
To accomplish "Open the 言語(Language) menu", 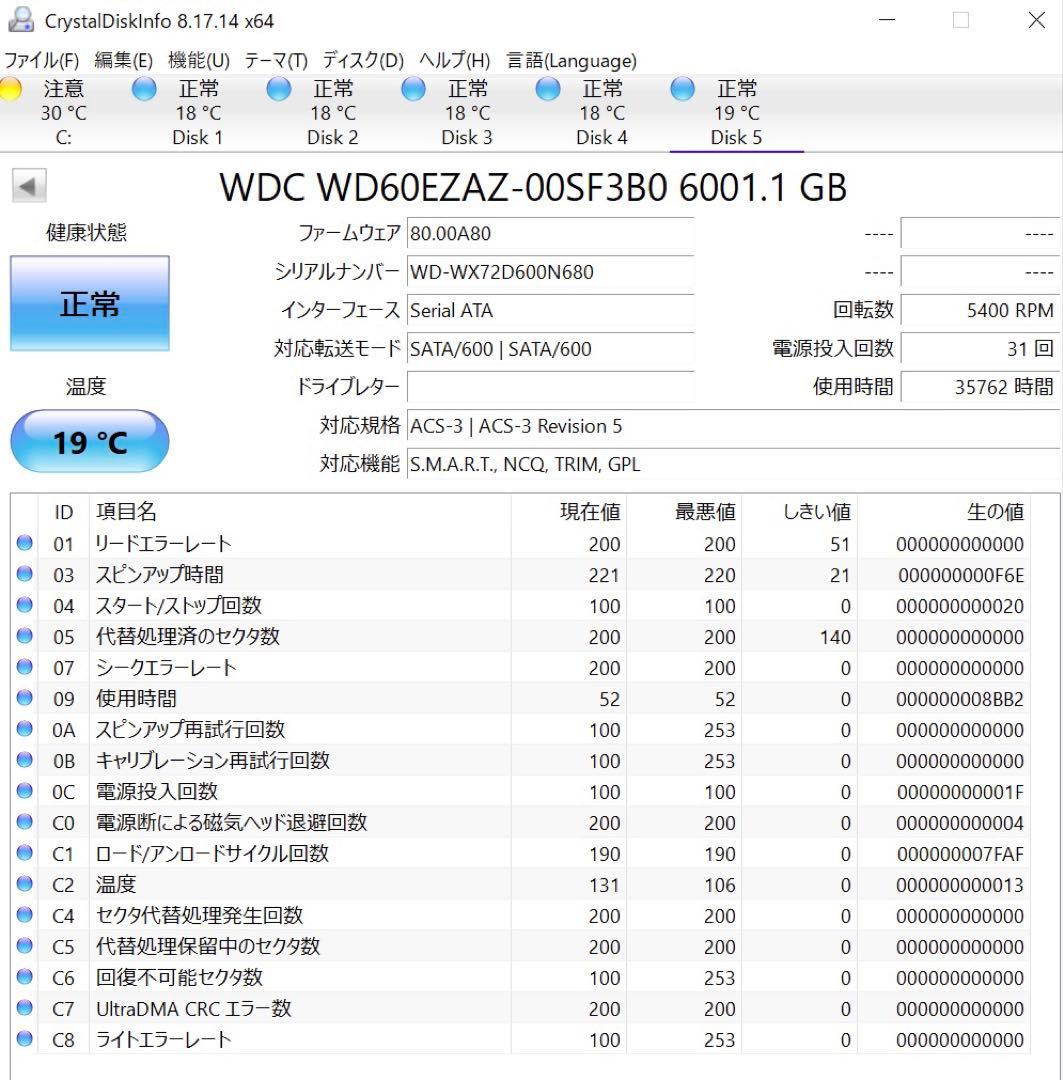I will click(571, 61).
